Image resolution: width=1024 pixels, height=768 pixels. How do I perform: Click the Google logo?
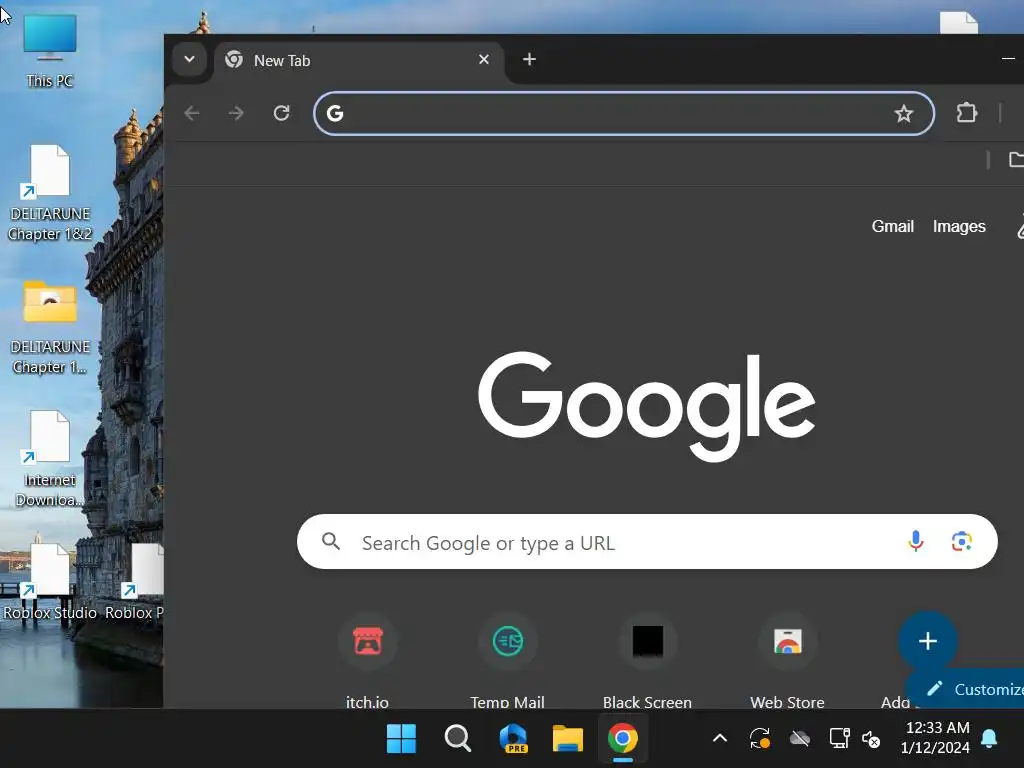tap(647, 406)
